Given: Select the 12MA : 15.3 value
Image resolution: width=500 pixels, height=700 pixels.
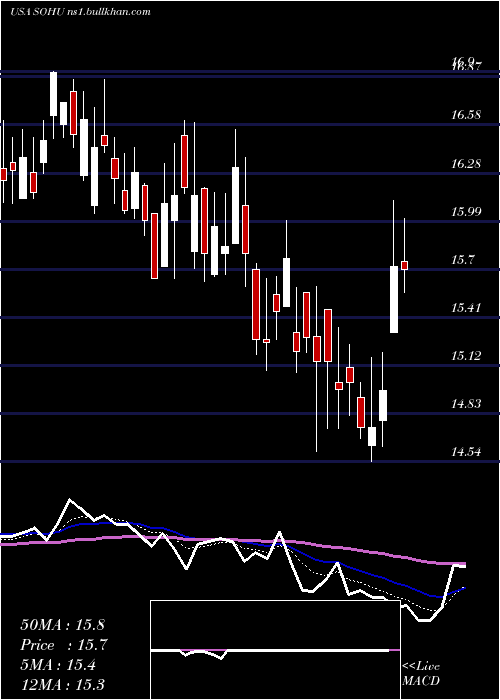Looking at the screenshot, I should click(64, 684).
